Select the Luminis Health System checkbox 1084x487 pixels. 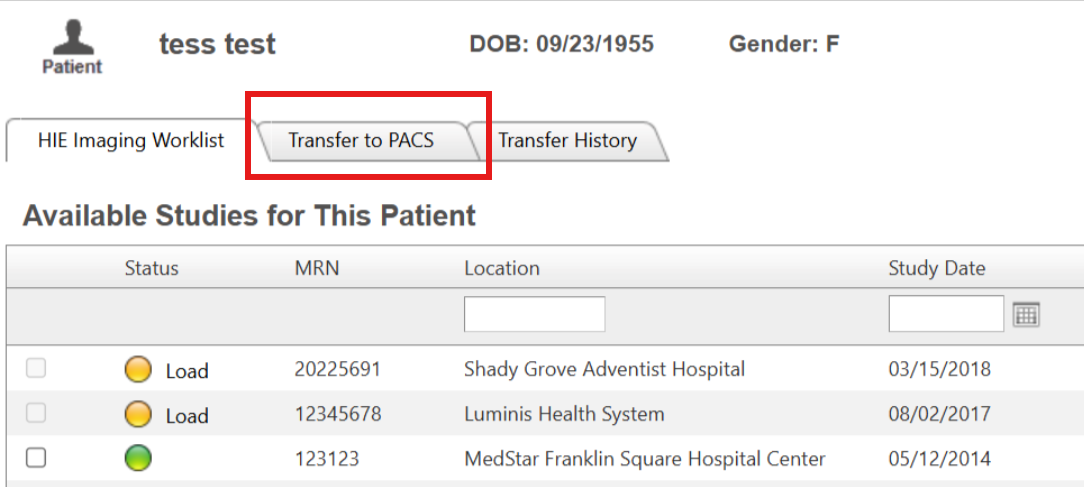tap(36, 413)
